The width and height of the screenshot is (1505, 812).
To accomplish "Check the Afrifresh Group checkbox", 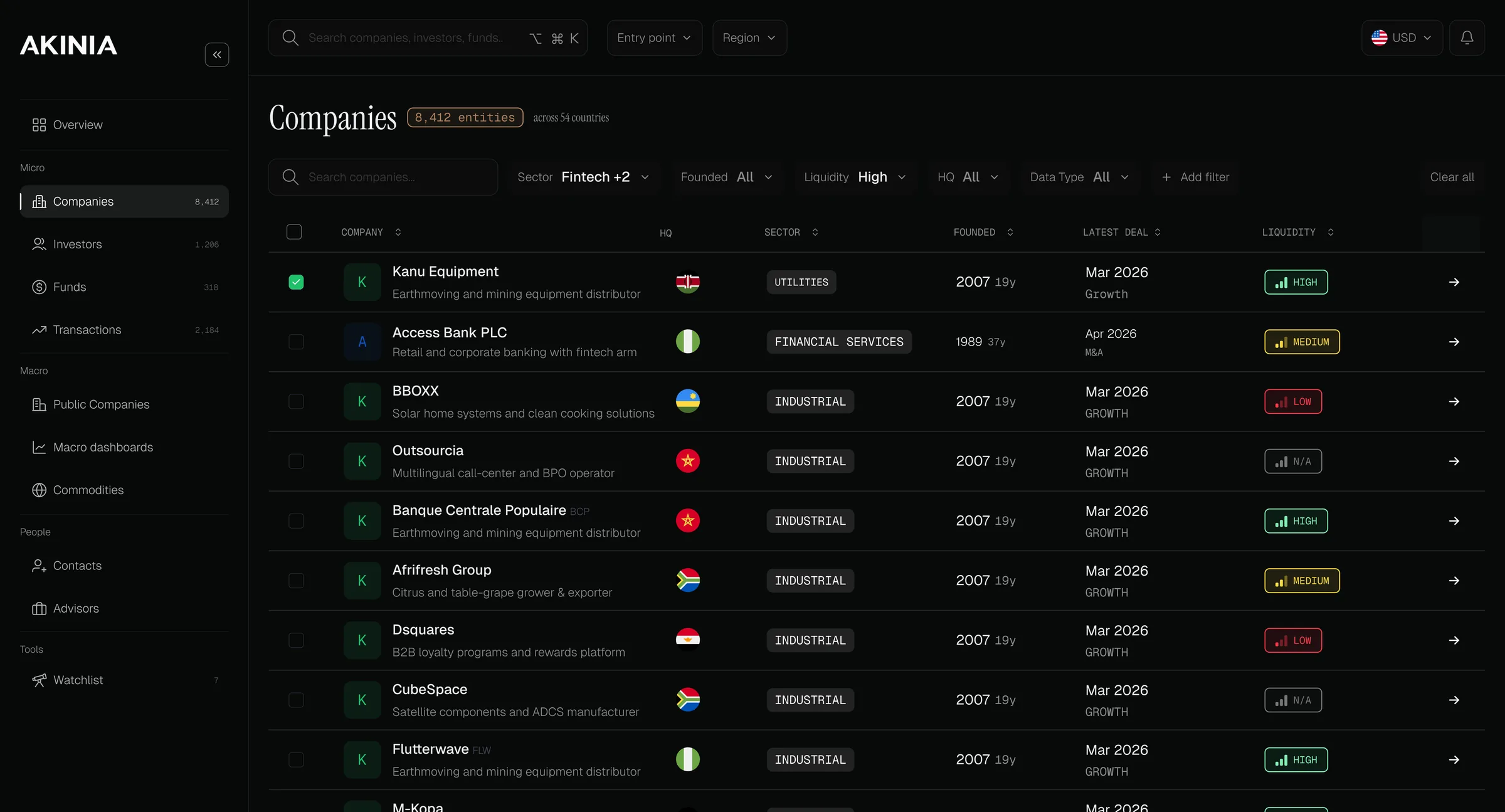I will 296,581.
